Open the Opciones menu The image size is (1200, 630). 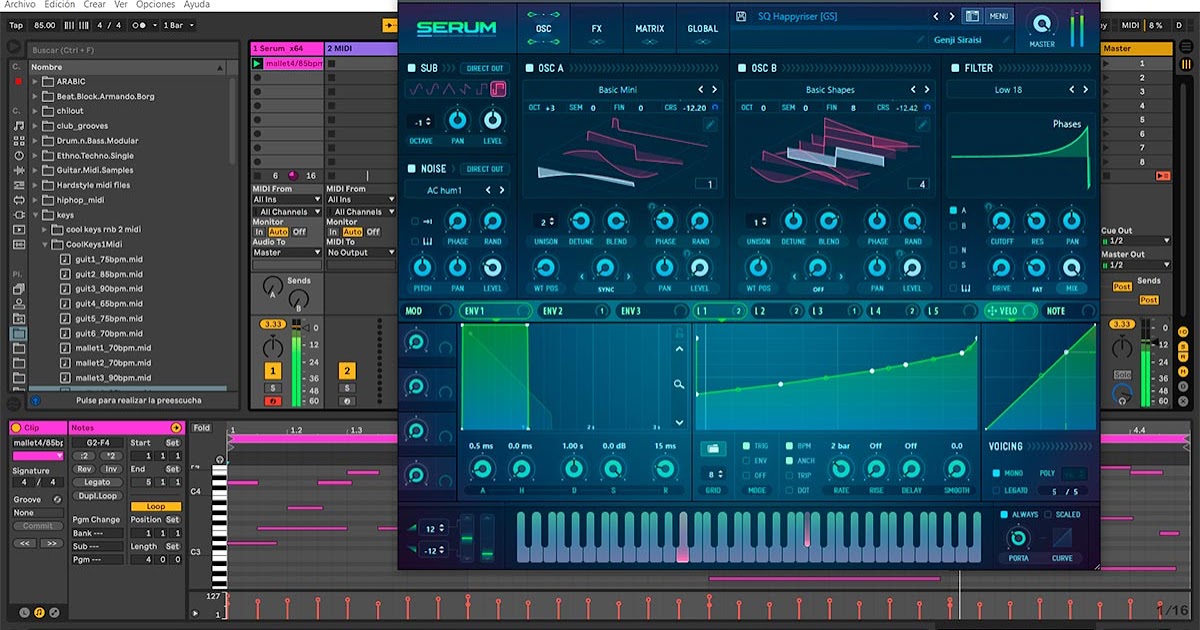click(156, 5)
